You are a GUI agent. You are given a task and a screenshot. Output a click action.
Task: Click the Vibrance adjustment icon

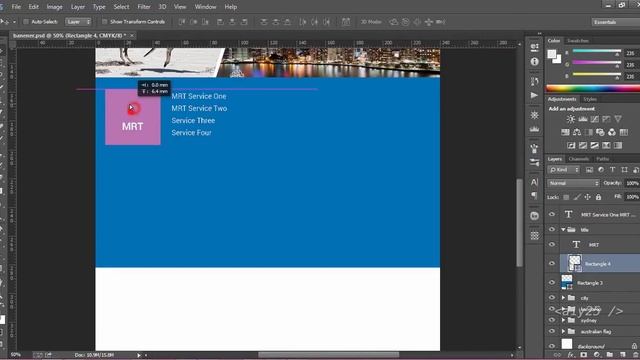pos(618,119)
